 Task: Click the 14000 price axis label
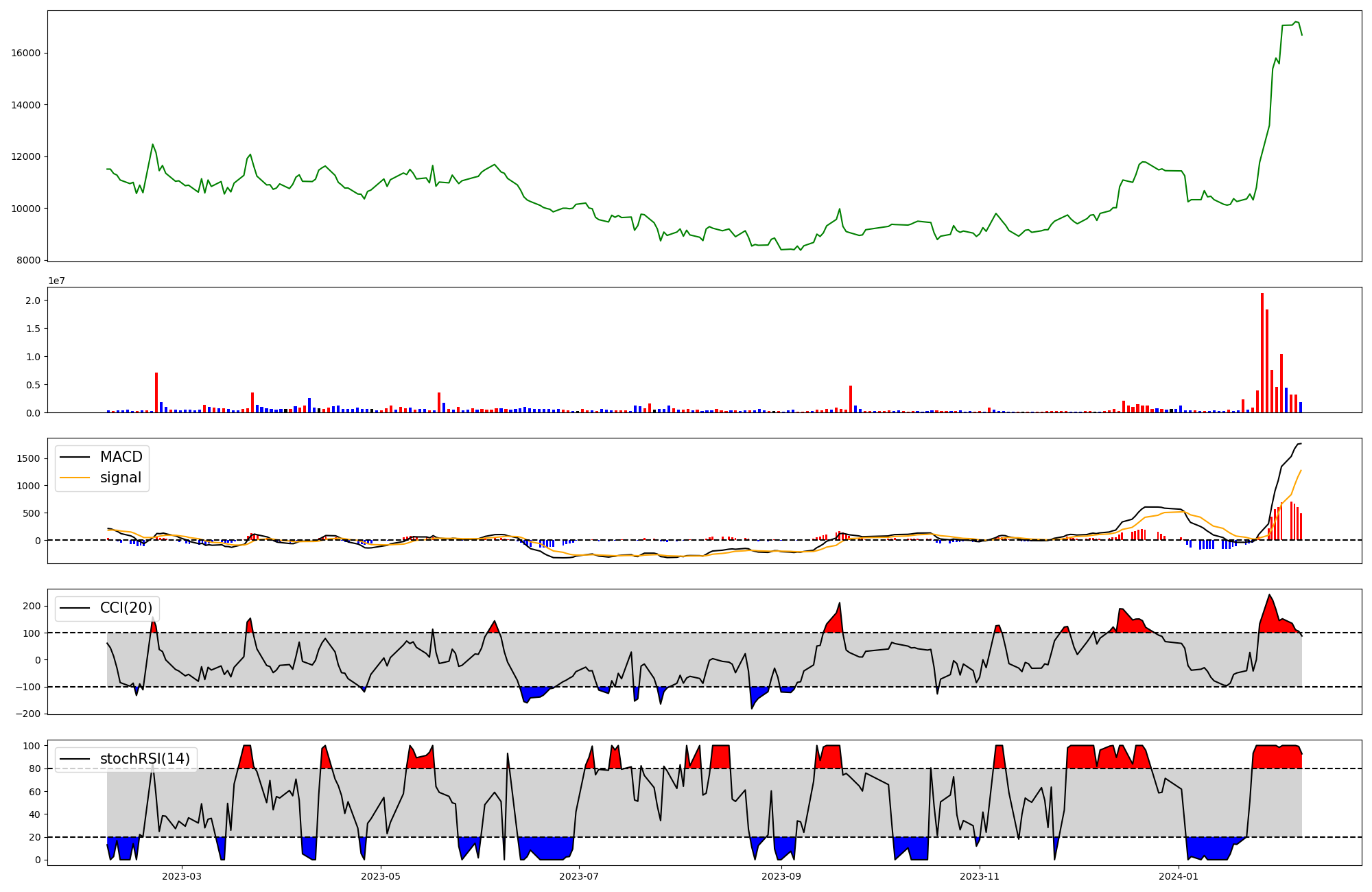click(26, 105)
